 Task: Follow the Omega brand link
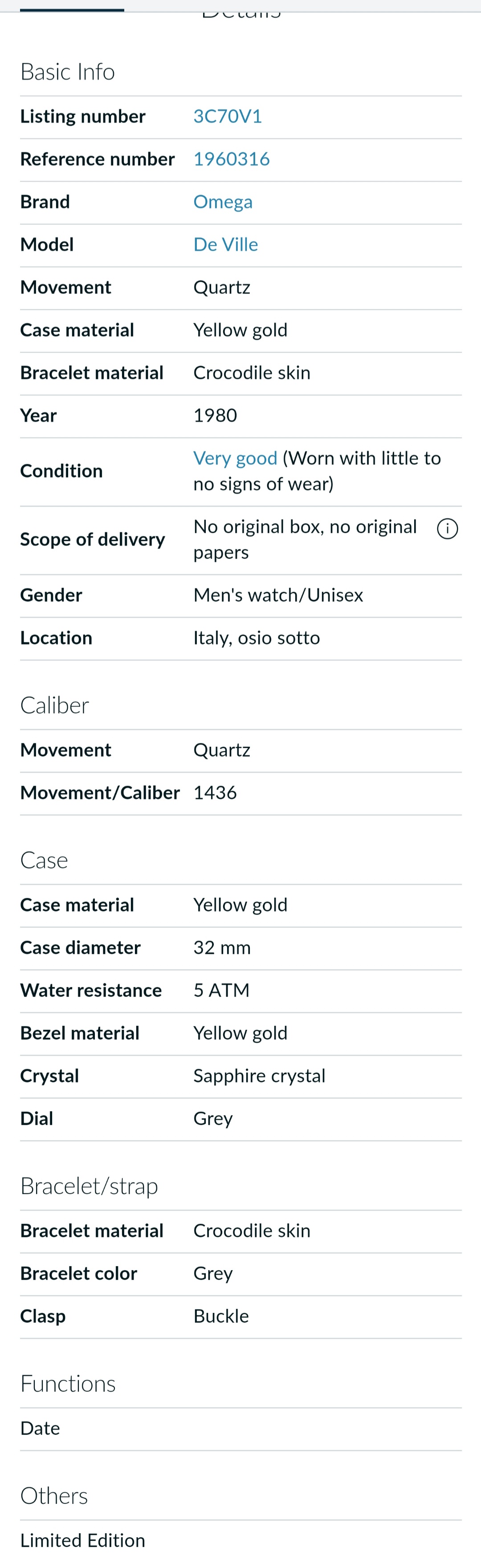click(223, 202)
